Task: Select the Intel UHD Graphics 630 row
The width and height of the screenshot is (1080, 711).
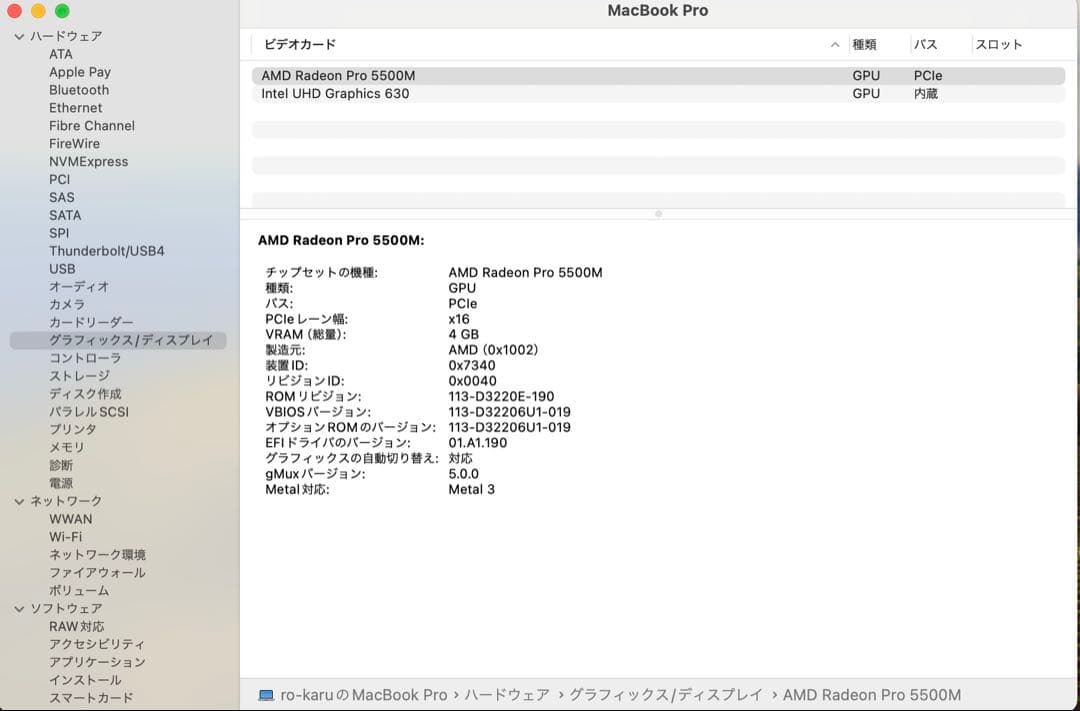Action: click(x=400, y=93)
